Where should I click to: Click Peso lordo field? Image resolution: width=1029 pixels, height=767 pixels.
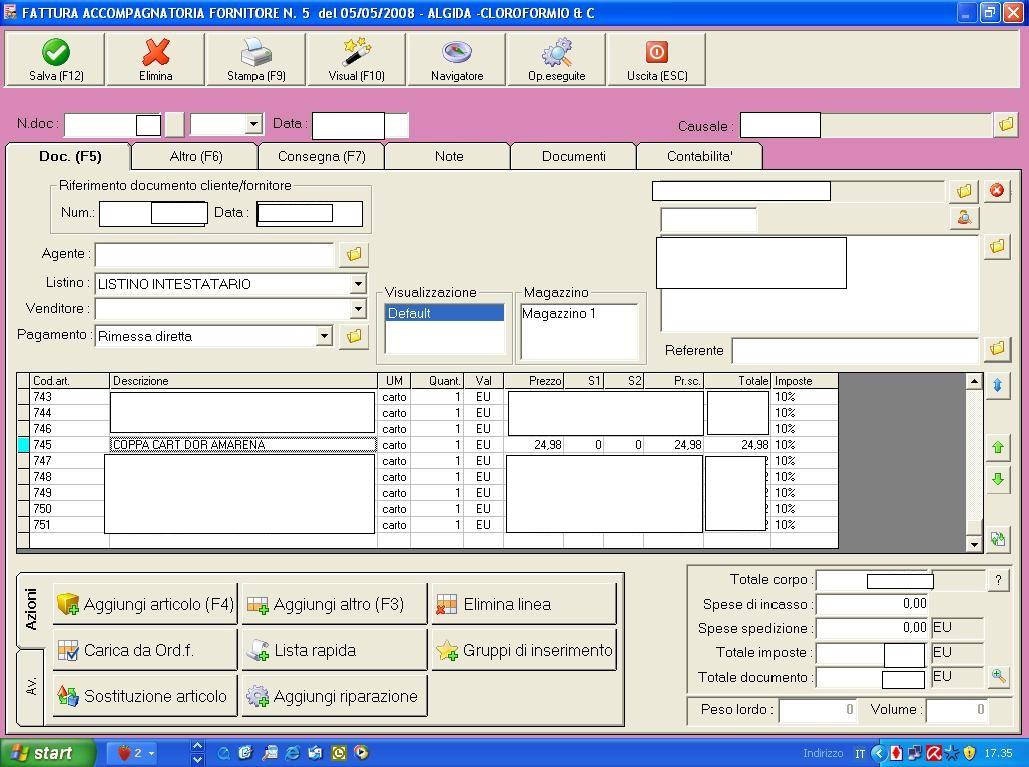coord(817,709)
